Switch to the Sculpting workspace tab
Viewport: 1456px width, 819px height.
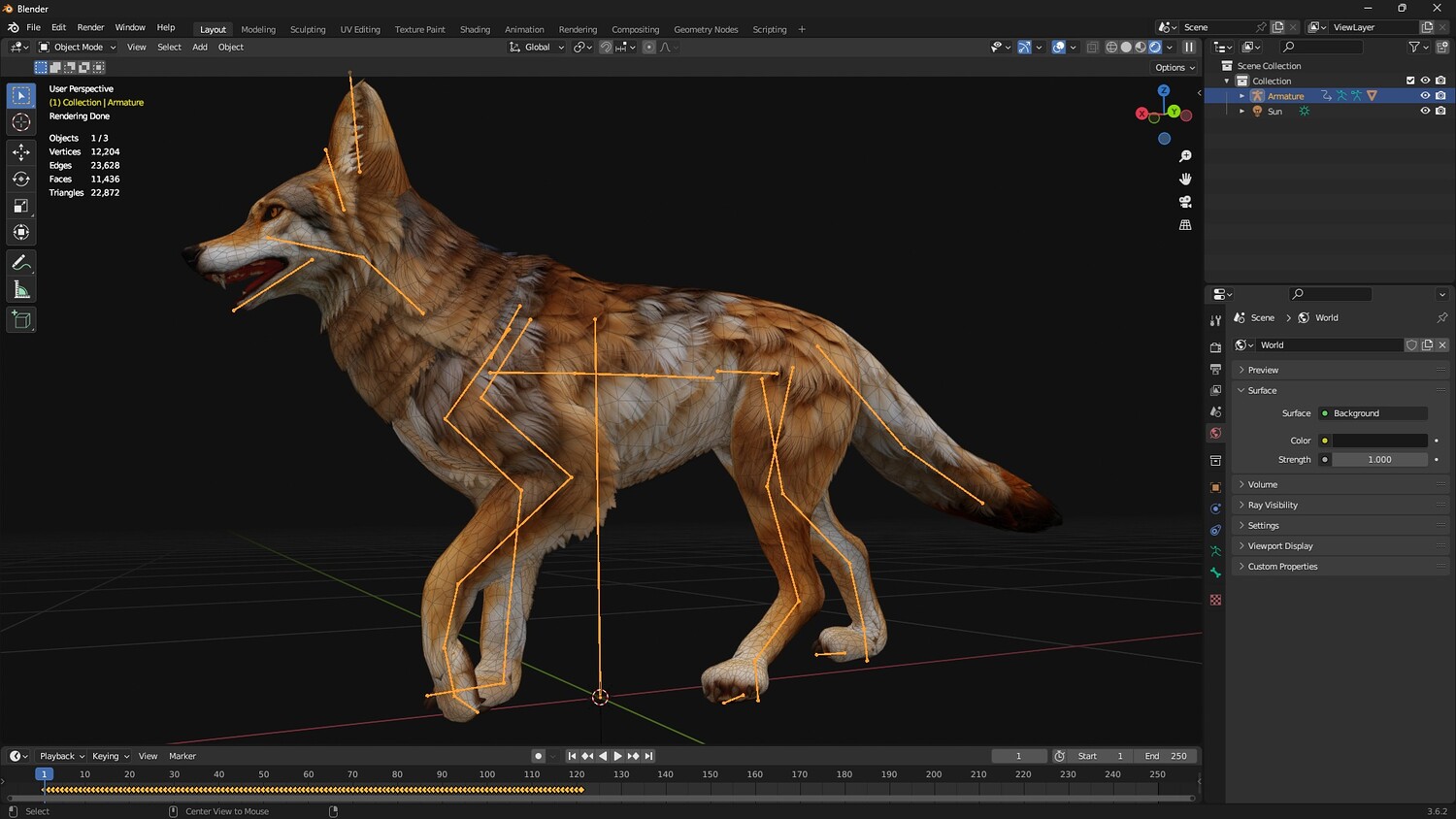(x=308, y=30)
